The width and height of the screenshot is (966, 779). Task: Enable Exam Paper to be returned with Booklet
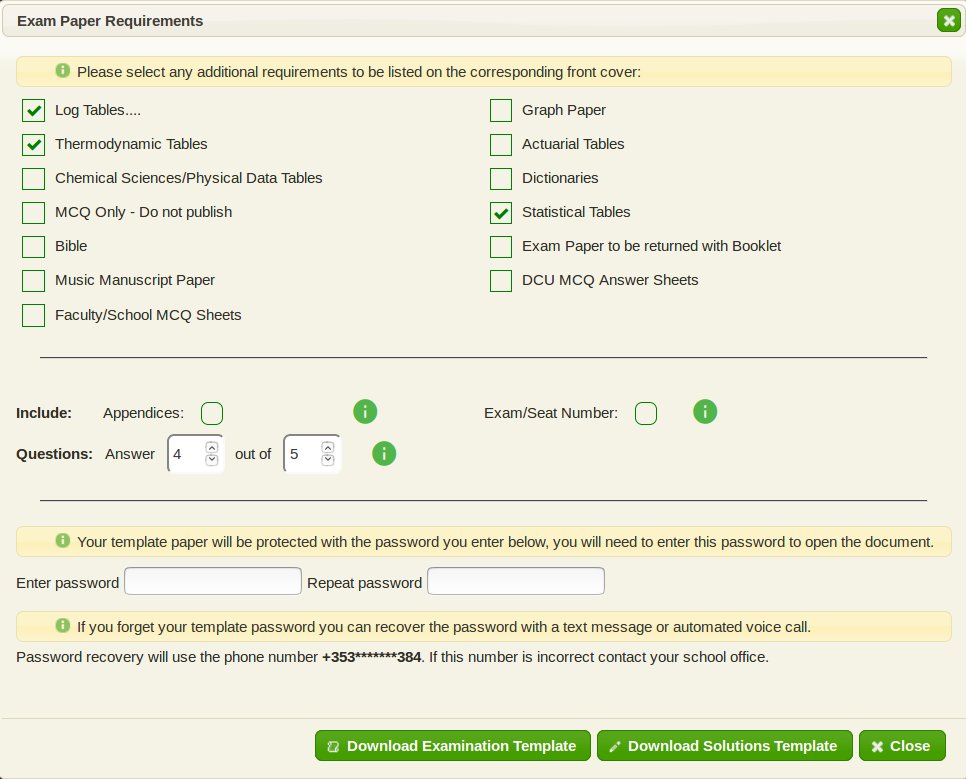[x=500, y=246]
